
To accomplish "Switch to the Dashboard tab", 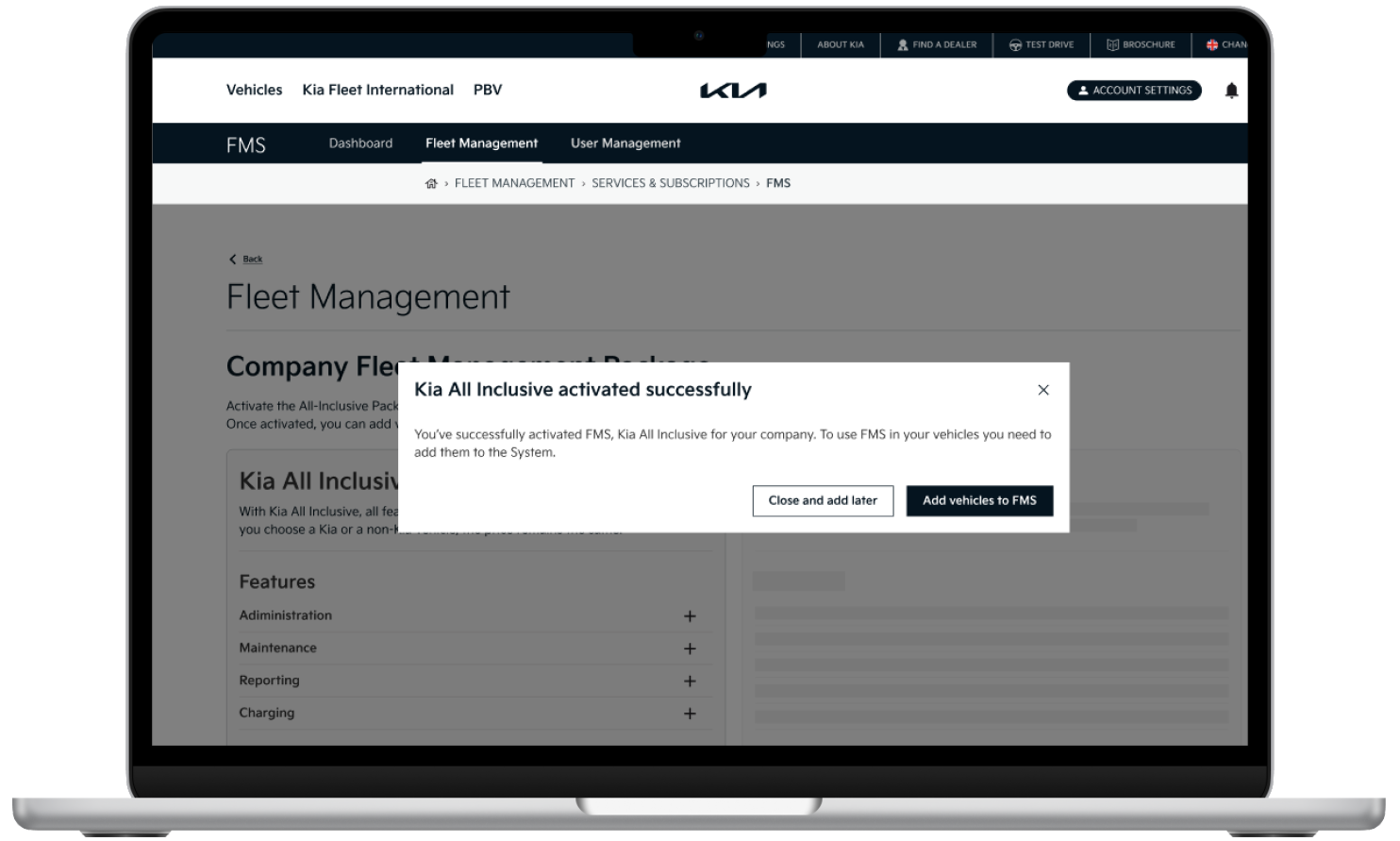I will [360, 143].
